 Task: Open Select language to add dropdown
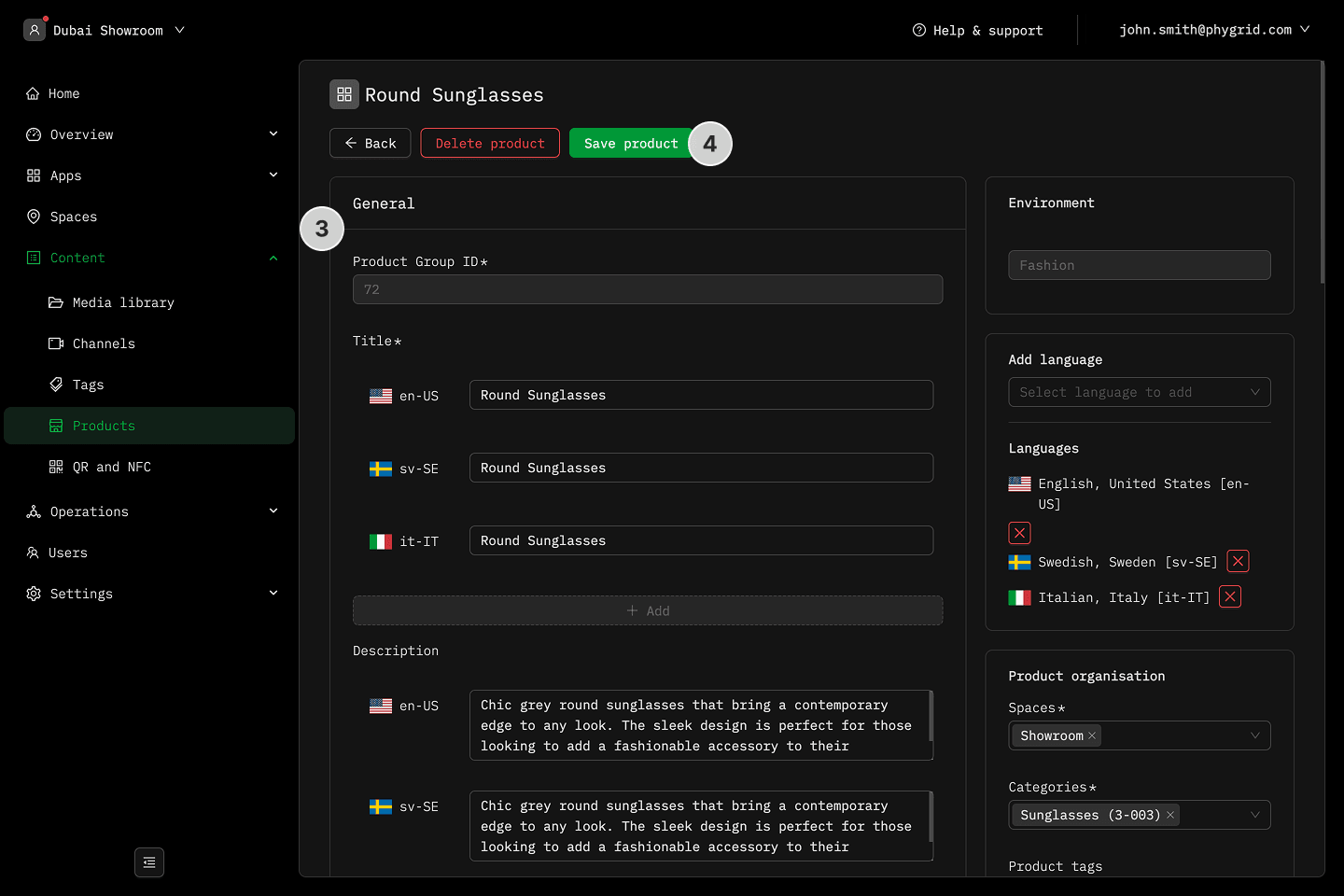click(1139, 392)
